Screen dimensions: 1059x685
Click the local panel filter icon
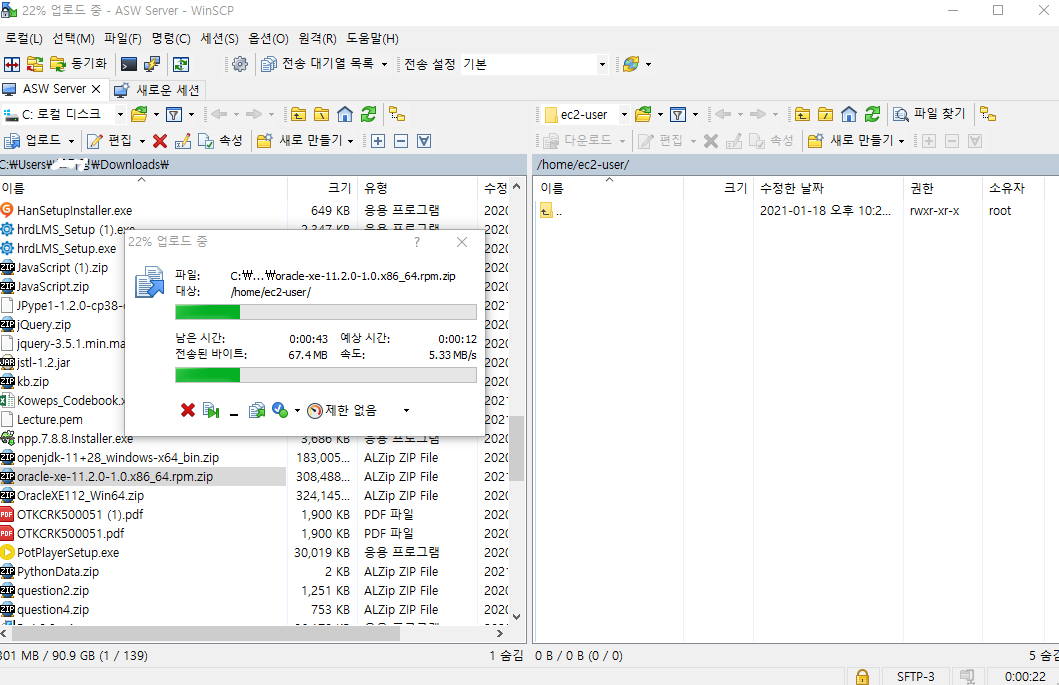(x=174, y=114)
